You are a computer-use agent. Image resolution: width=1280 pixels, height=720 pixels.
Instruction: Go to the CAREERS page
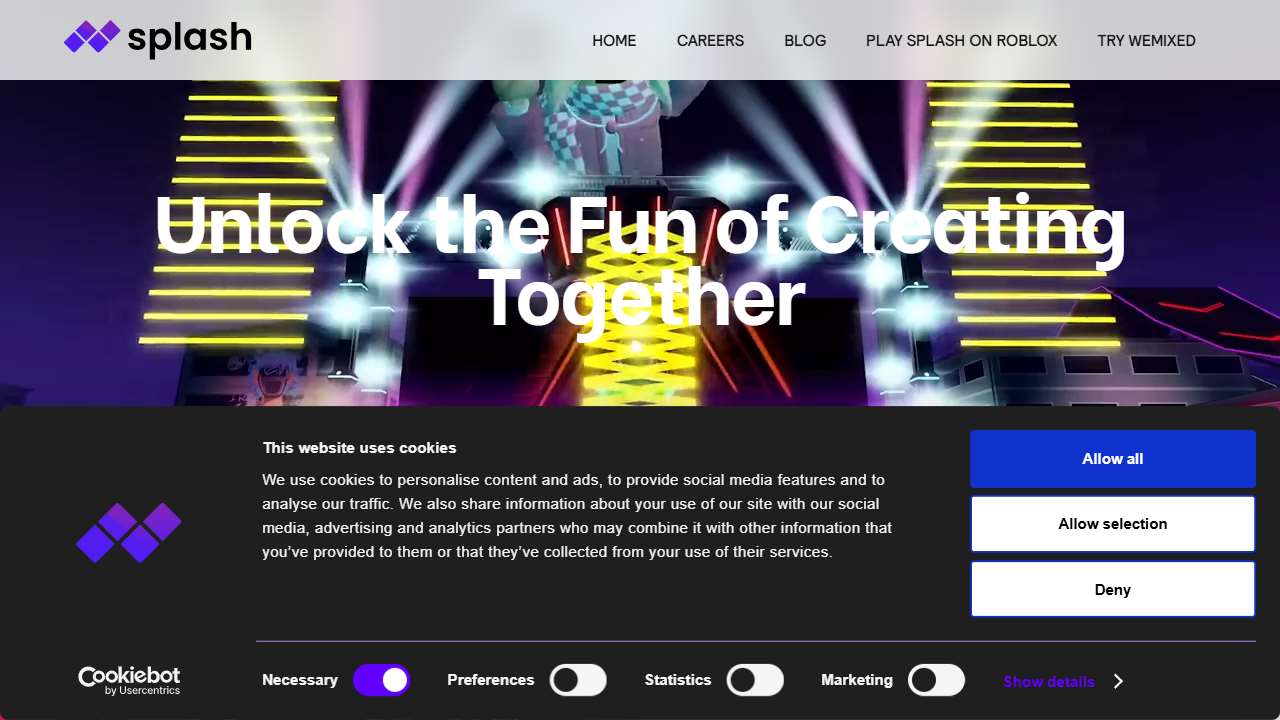coord(710,41)
